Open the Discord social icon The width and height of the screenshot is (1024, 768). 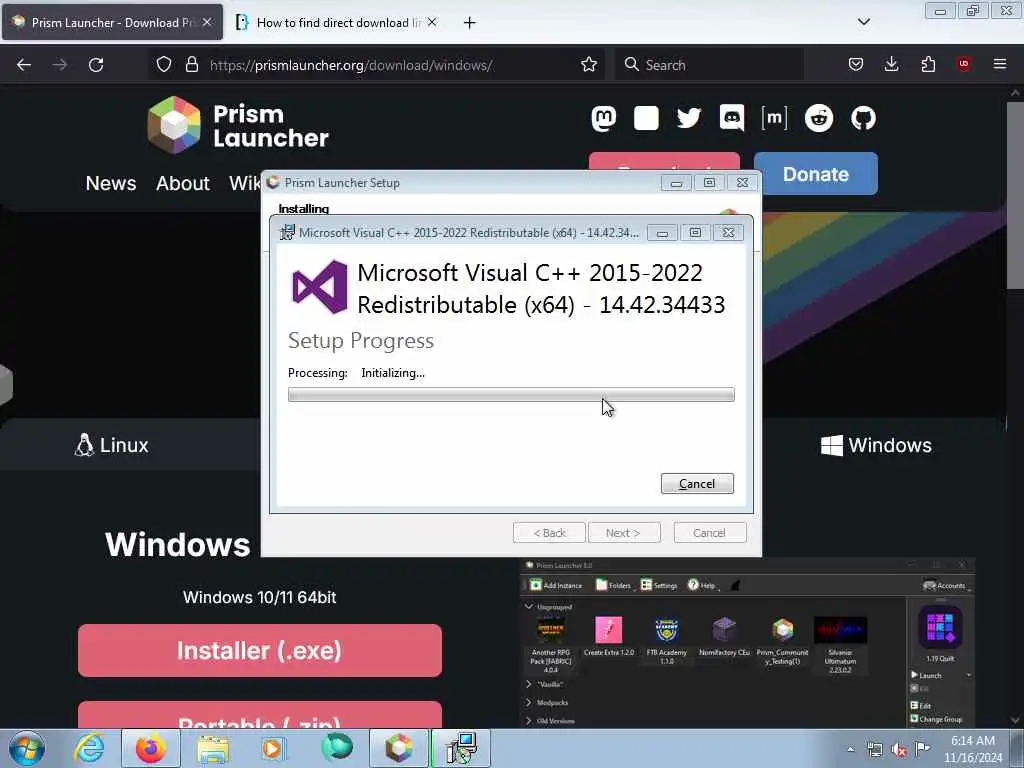[x=731, y=118]
